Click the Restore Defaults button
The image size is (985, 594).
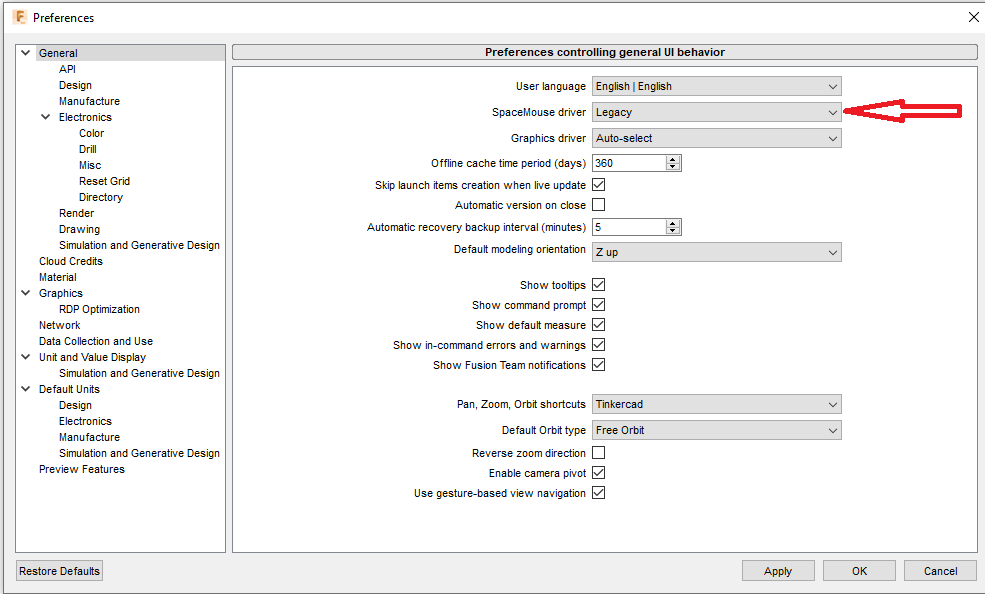(60, 571)
